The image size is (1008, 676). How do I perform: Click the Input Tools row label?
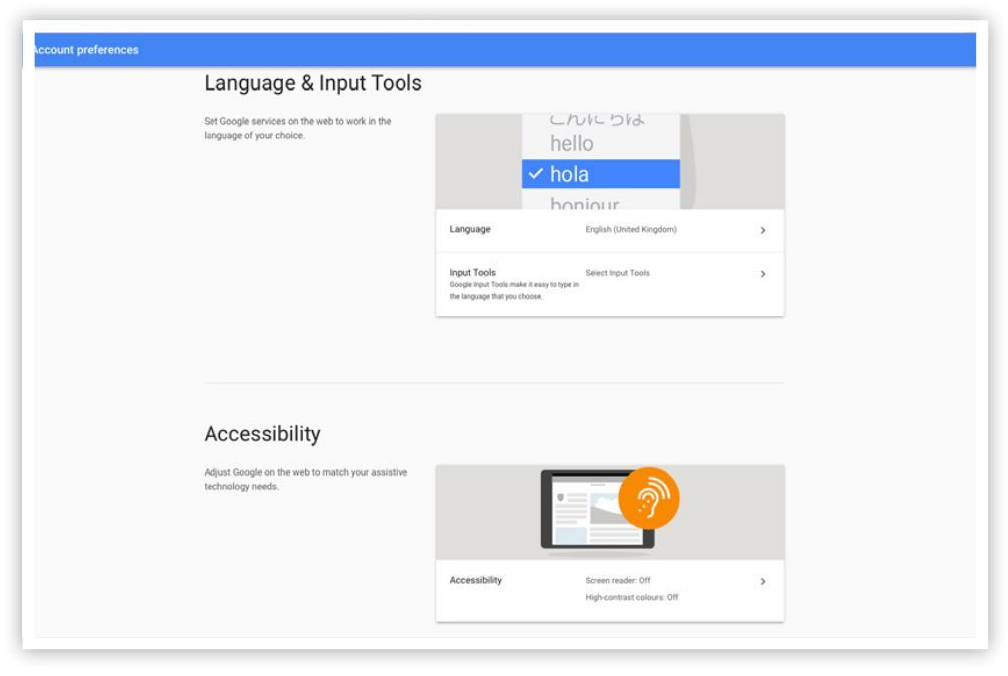pos(472,273)
